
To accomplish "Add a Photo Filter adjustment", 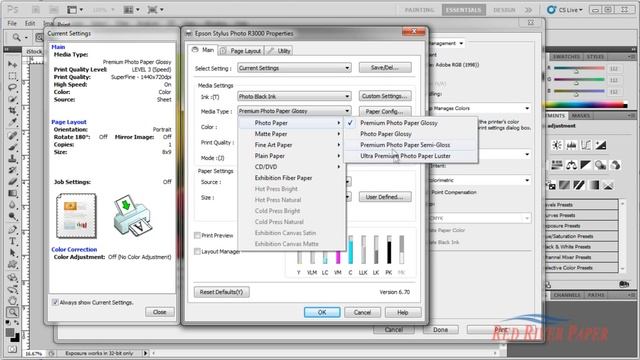I will [x=600, y=165].
